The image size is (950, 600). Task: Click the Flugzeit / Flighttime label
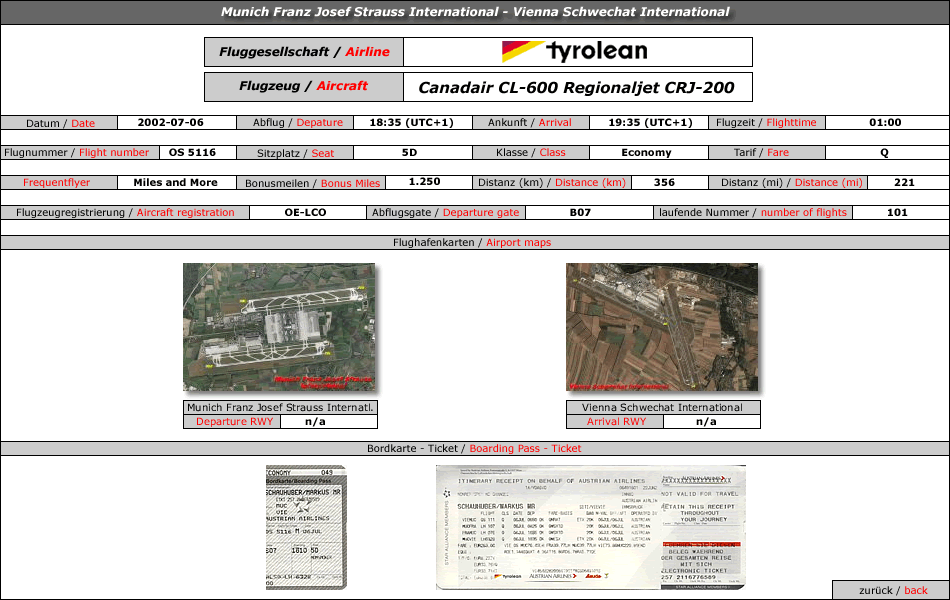point(766,123)
